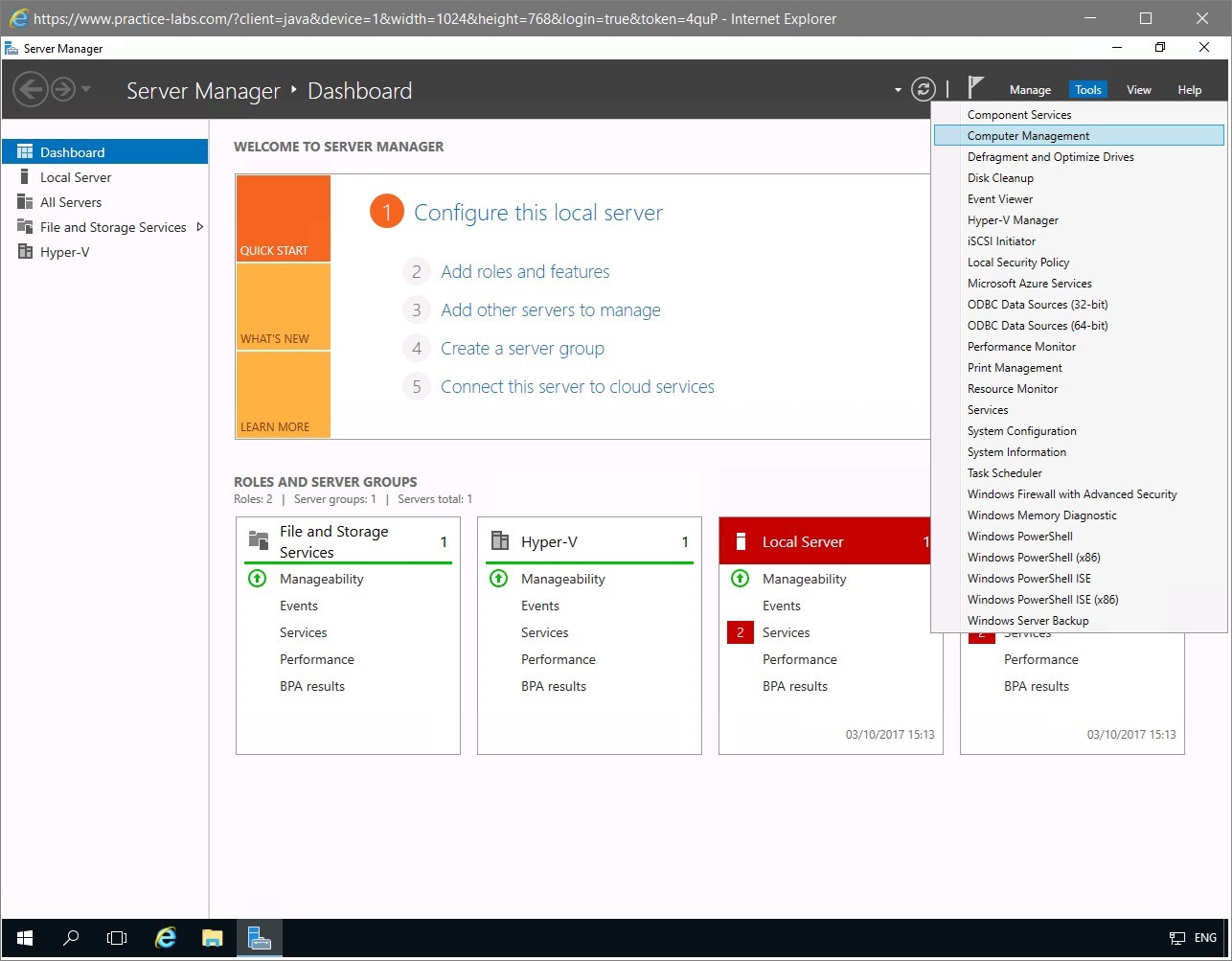The image size is (1232, 961).
Task: Click Add roles and features link
Action: [525, 272]
